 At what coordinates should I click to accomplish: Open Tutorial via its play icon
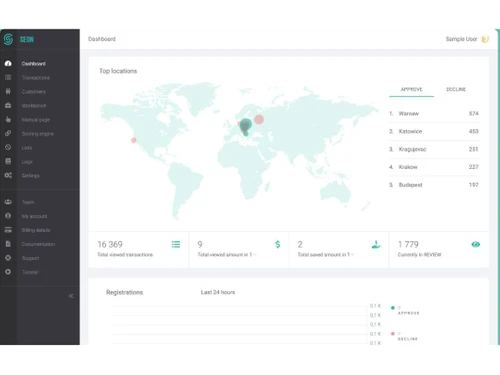coord(8,272)
